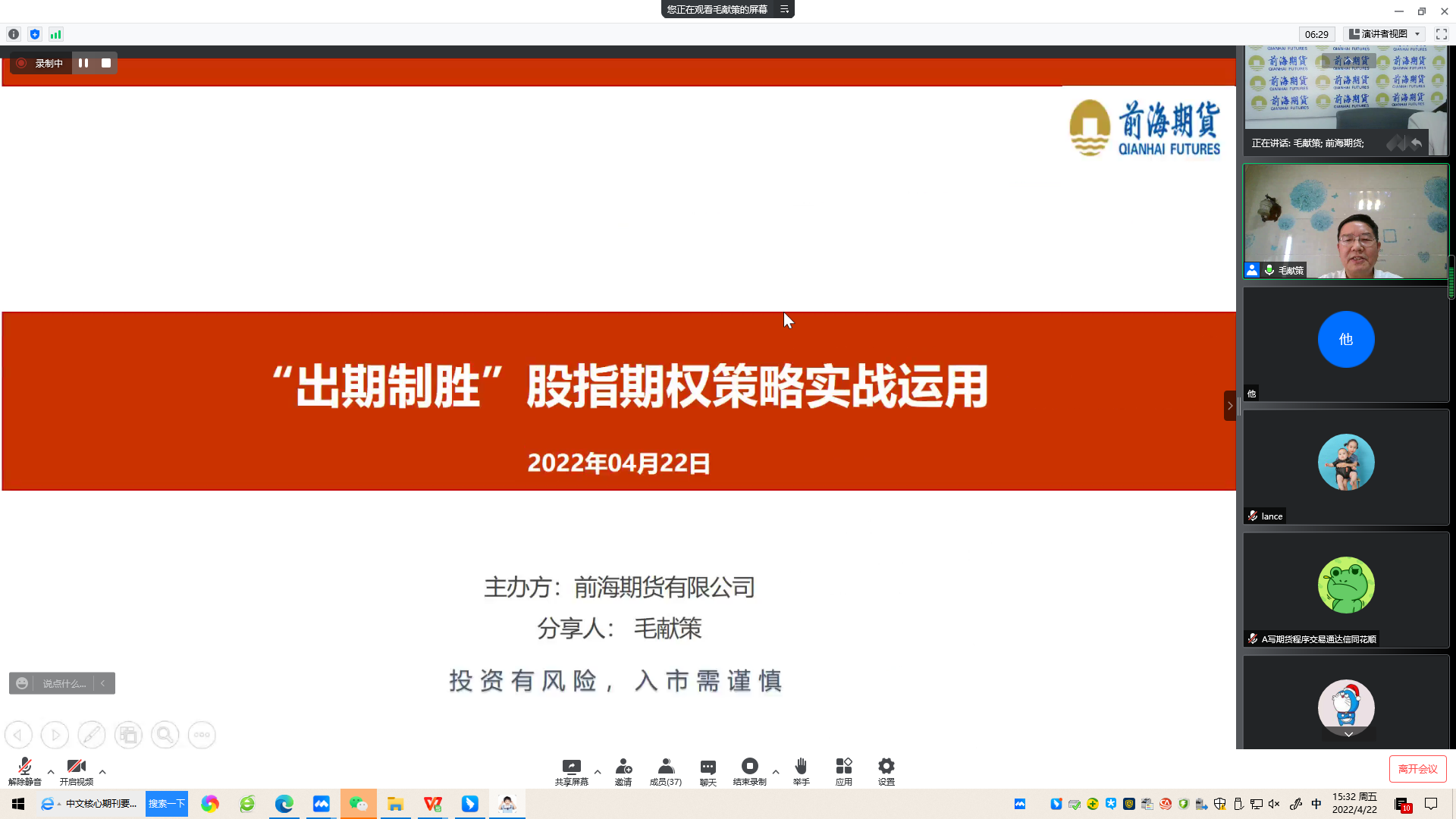The image size is (1456, 819).
Task: Unmute the microphone with 解除静音
Action: click(24, 771)
